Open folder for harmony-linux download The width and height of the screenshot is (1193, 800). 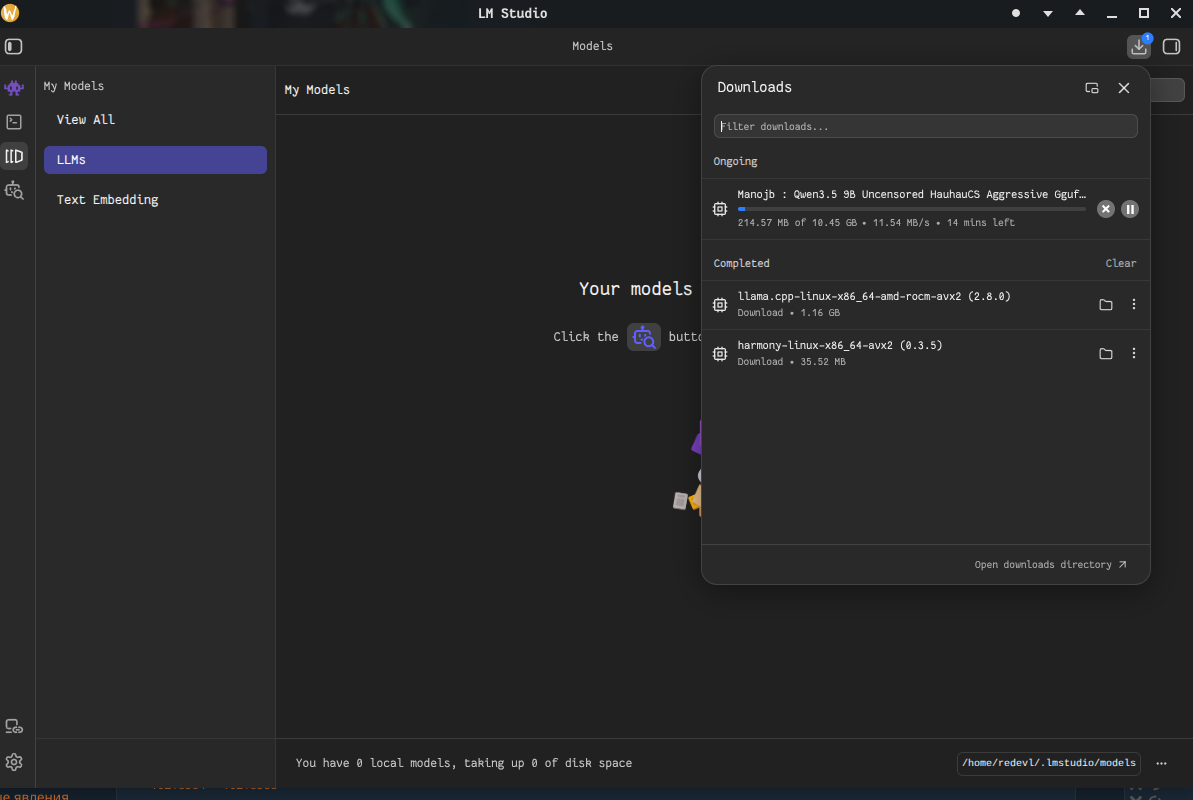click(1106, 354)
